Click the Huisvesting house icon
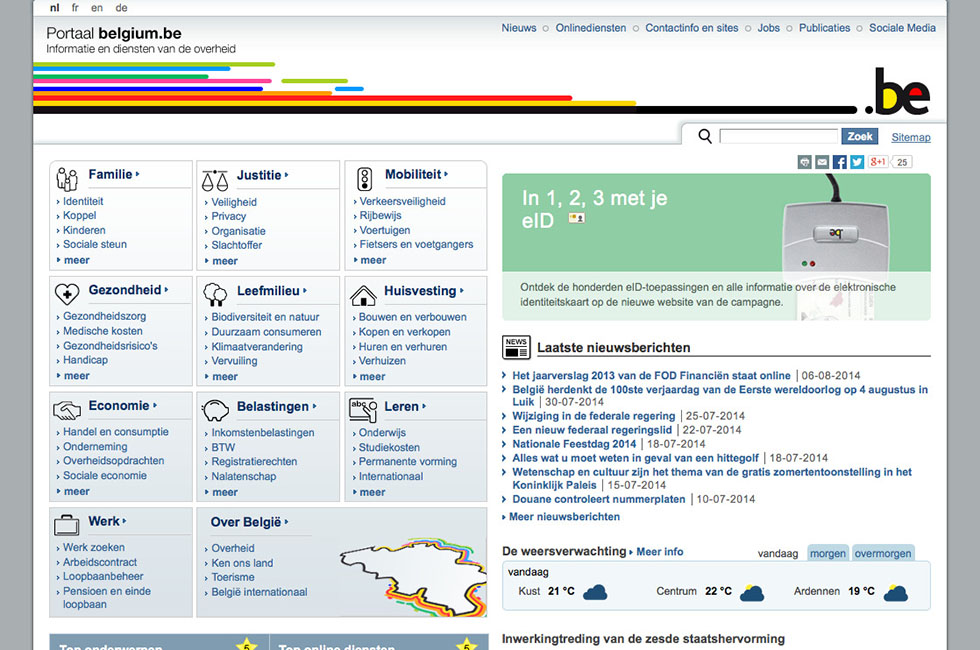Screen dimensions: 980x650 point(363,295)
